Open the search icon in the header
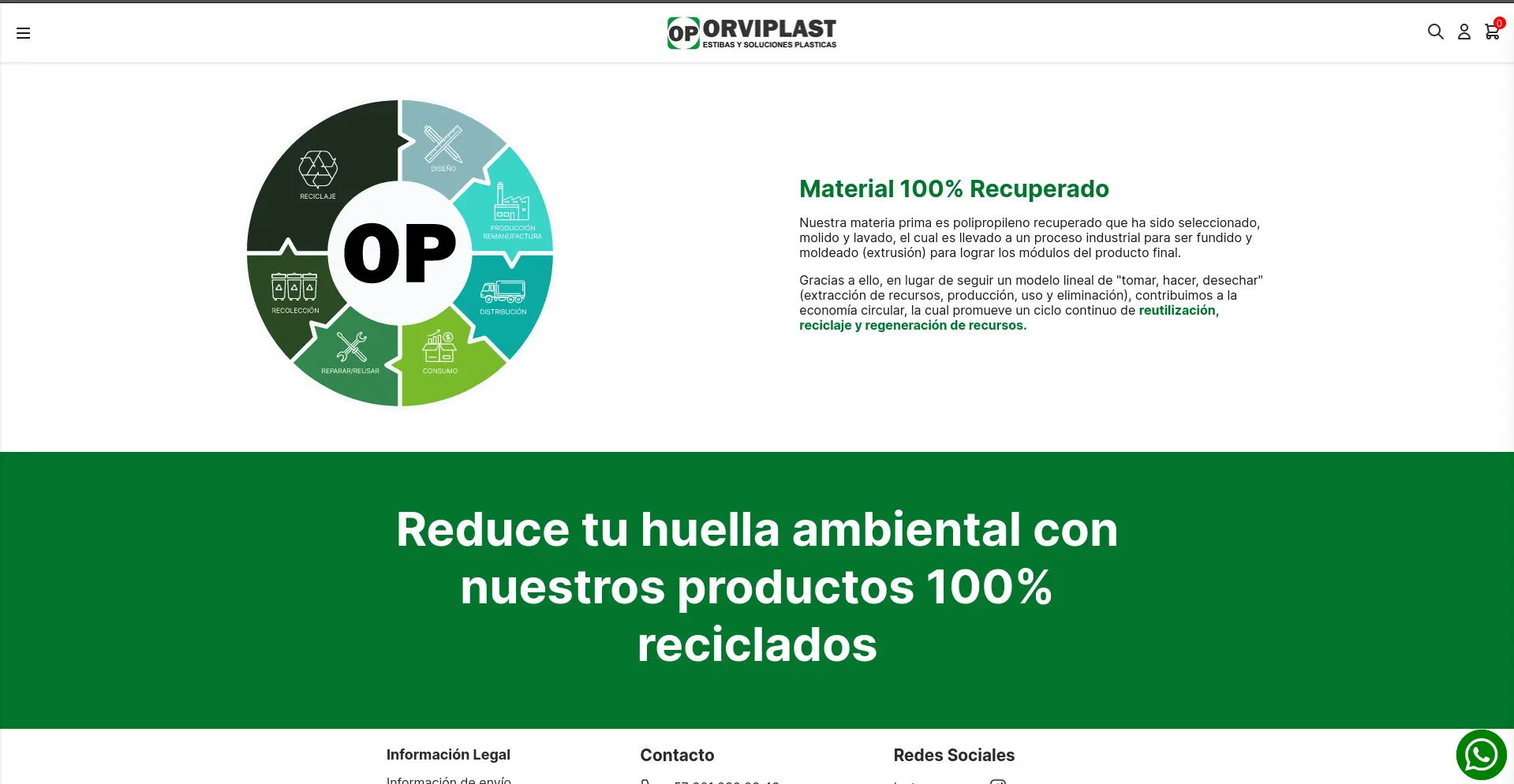The width and height of the screenshot is (1514, 784). click(1435, 32)
